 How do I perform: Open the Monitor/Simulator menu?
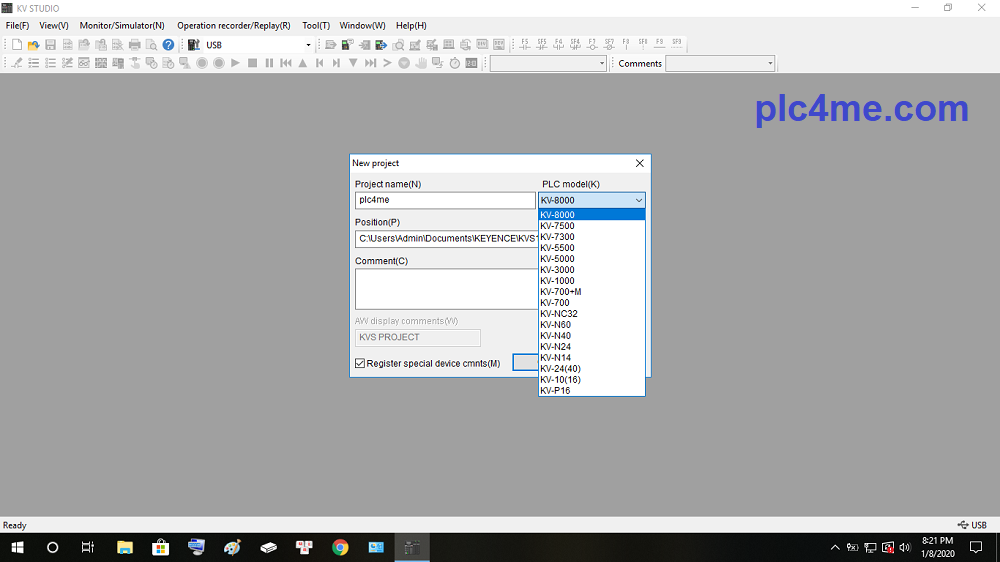[122, 25]
